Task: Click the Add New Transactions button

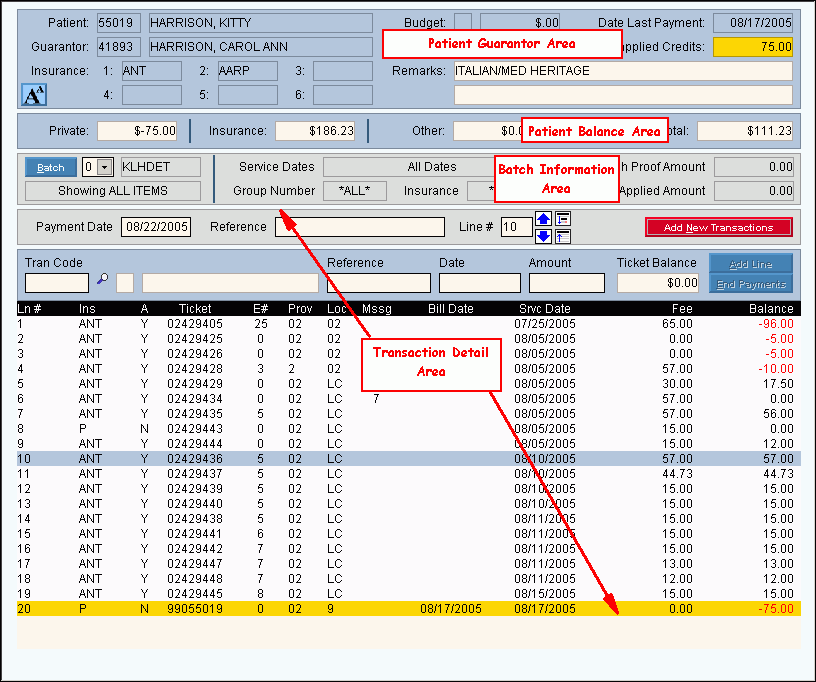Action: pyautogui.click(x=719, y=227)
